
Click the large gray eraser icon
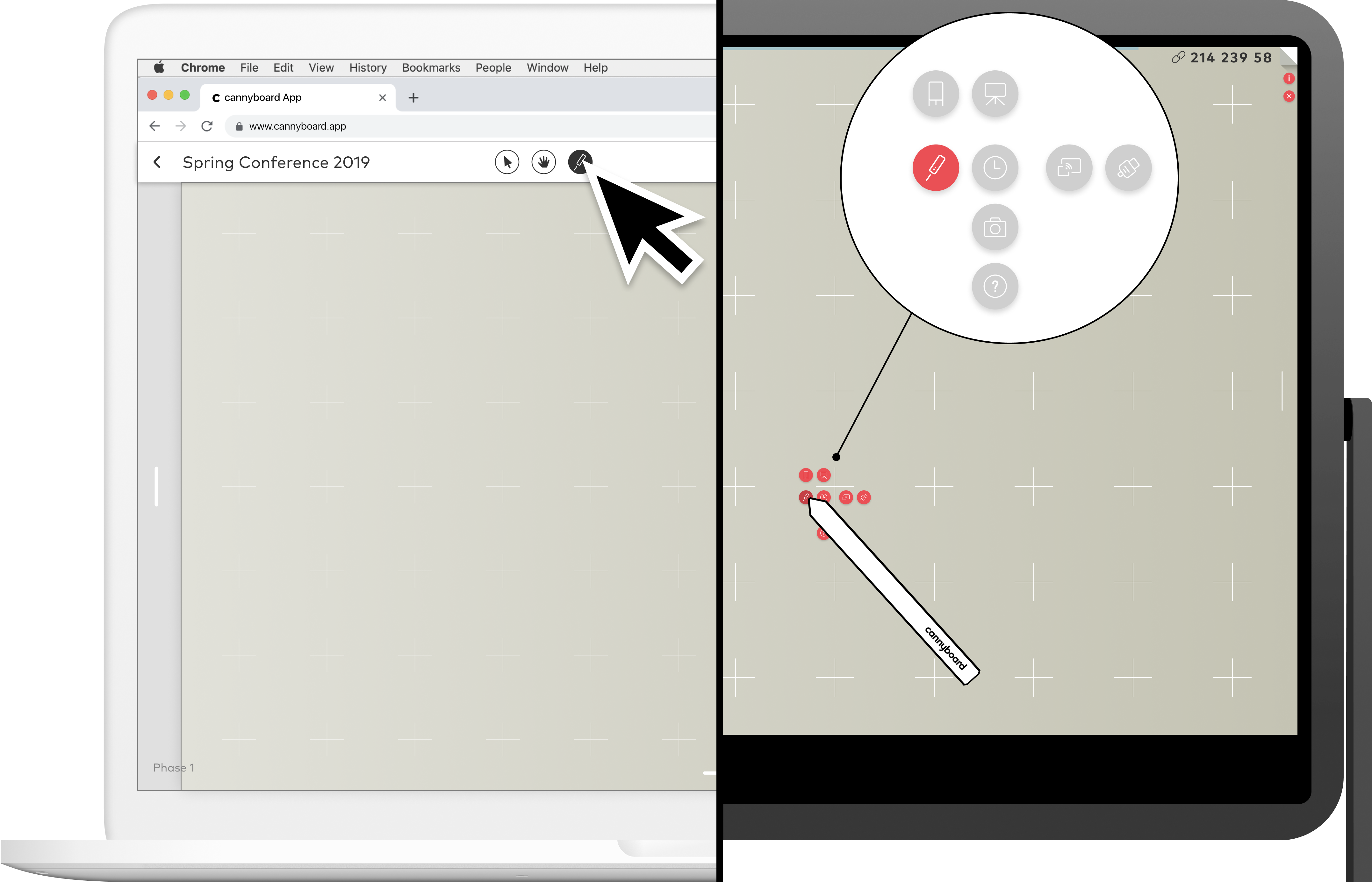click(1128, 168)
